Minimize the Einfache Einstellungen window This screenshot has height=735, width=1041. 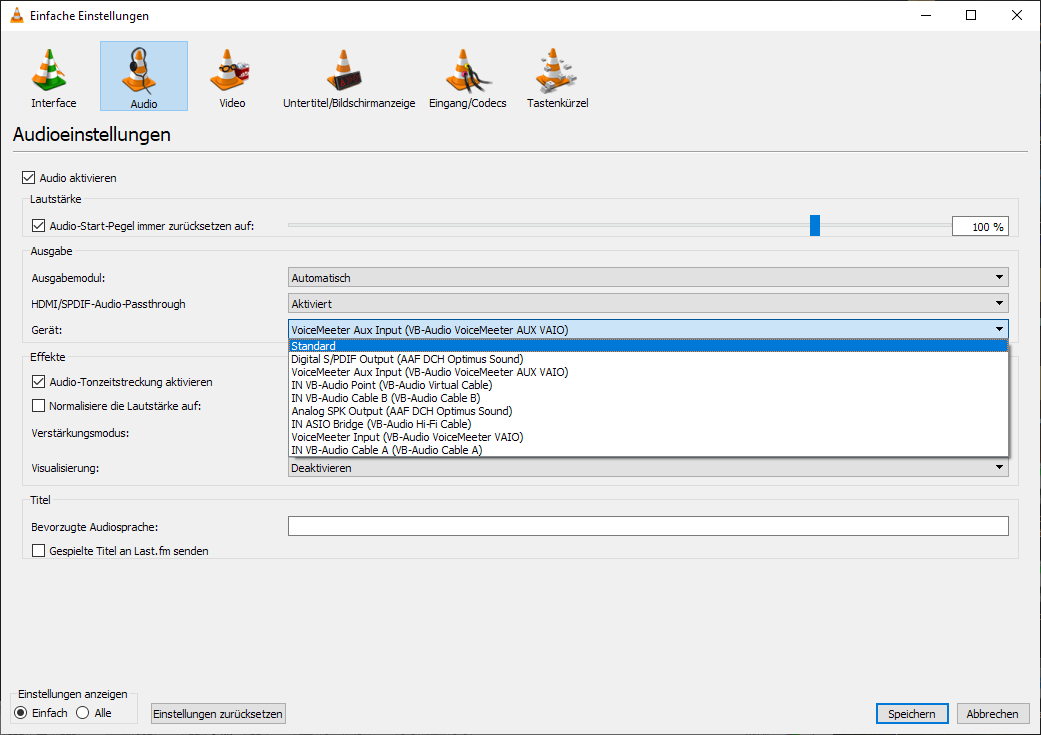(x=926, y=15)
